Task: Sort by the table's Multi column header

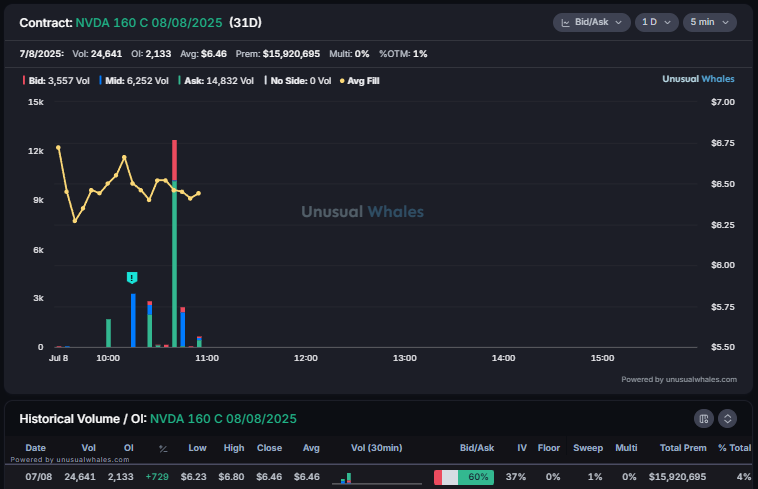Action: coord(626,448)
